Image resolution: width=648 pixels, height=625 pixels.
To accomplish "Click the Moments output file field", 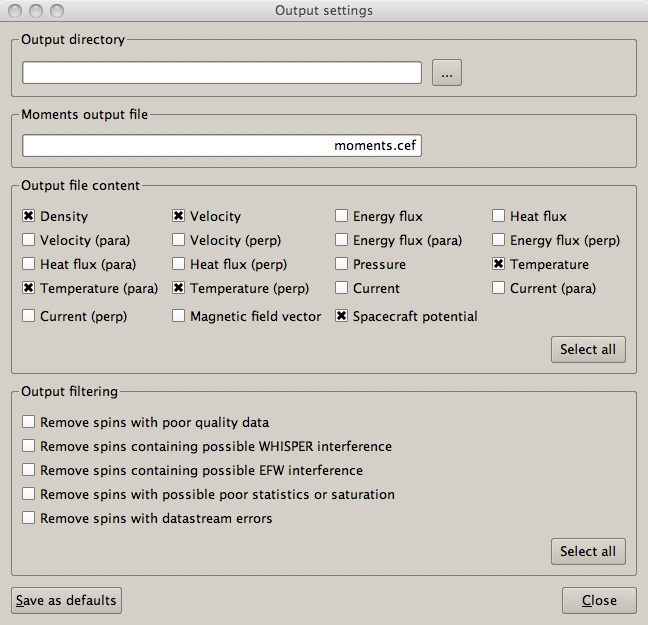I will 222,146.
